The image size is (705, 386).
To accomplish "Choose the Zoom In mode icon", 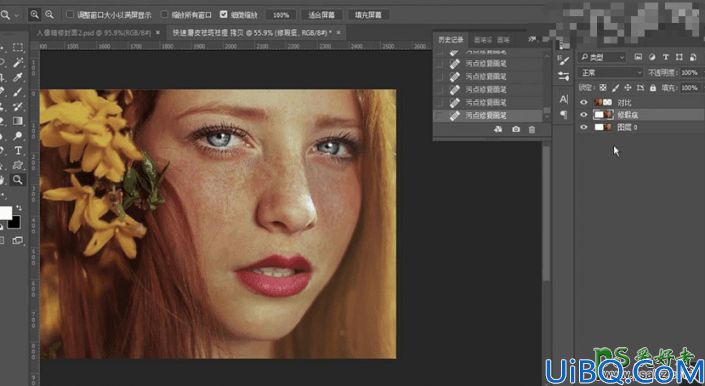I will click(x=35, y=15).
